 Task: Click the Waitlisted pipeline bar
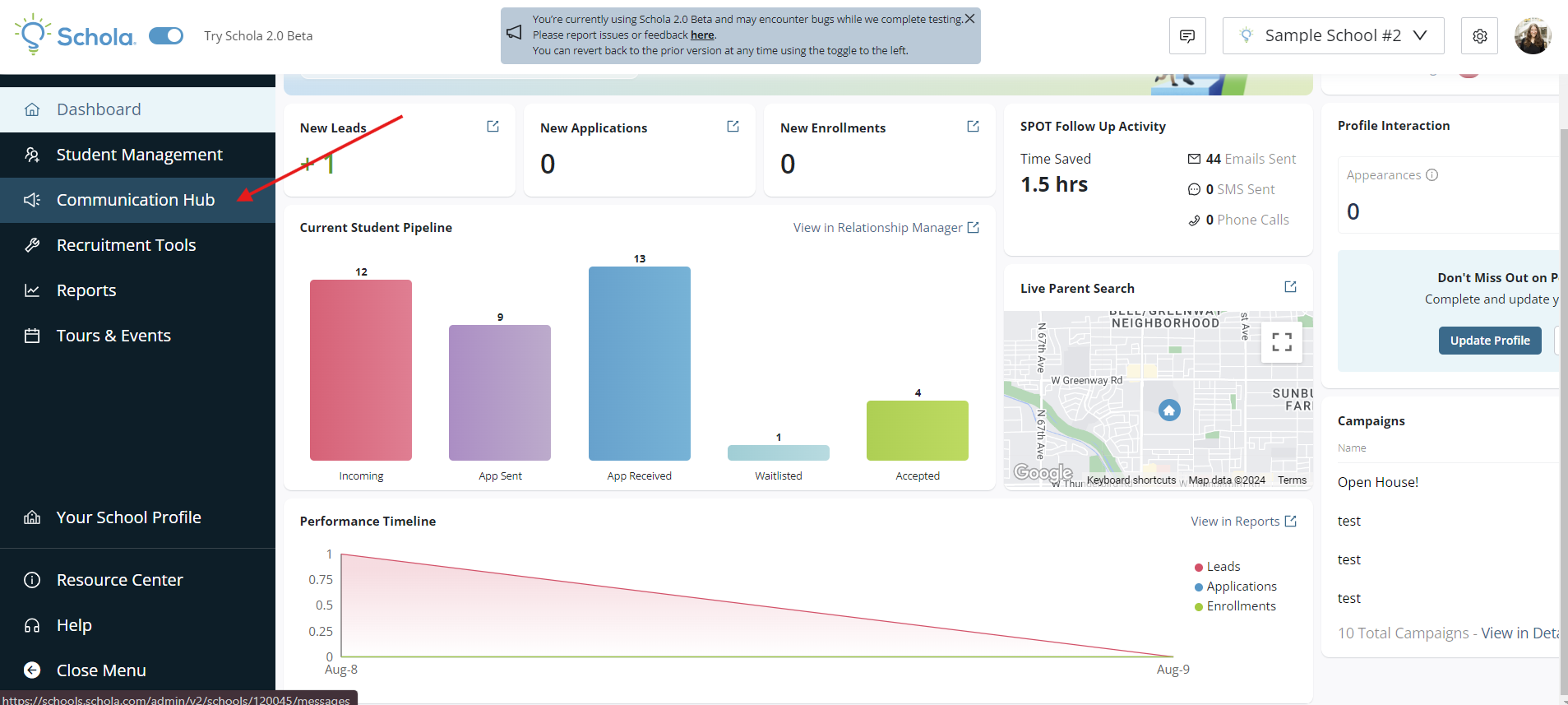click(x=779, y=452)
